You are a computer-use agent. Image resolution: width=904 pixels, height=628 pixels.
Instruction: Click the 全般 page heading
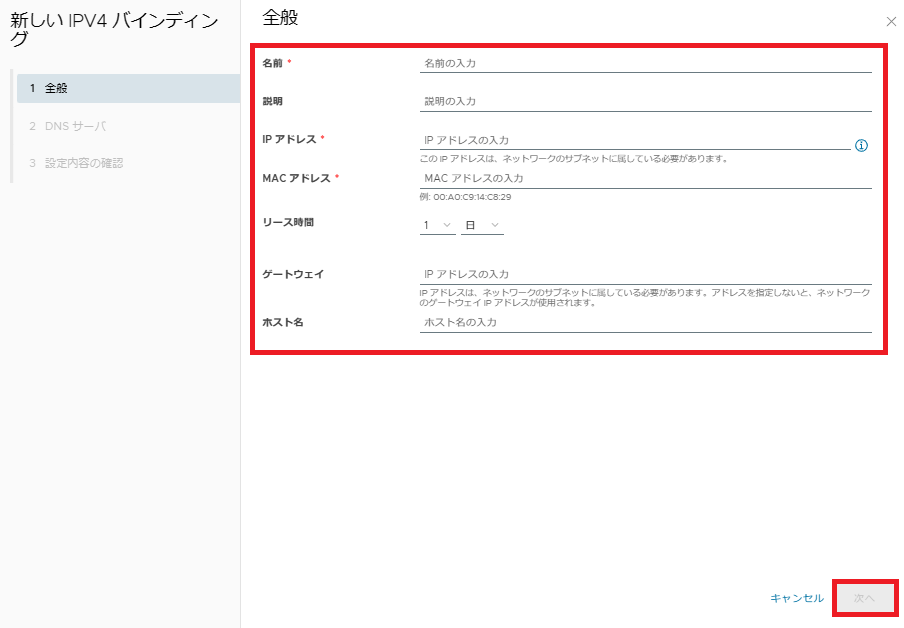[280, 18]
